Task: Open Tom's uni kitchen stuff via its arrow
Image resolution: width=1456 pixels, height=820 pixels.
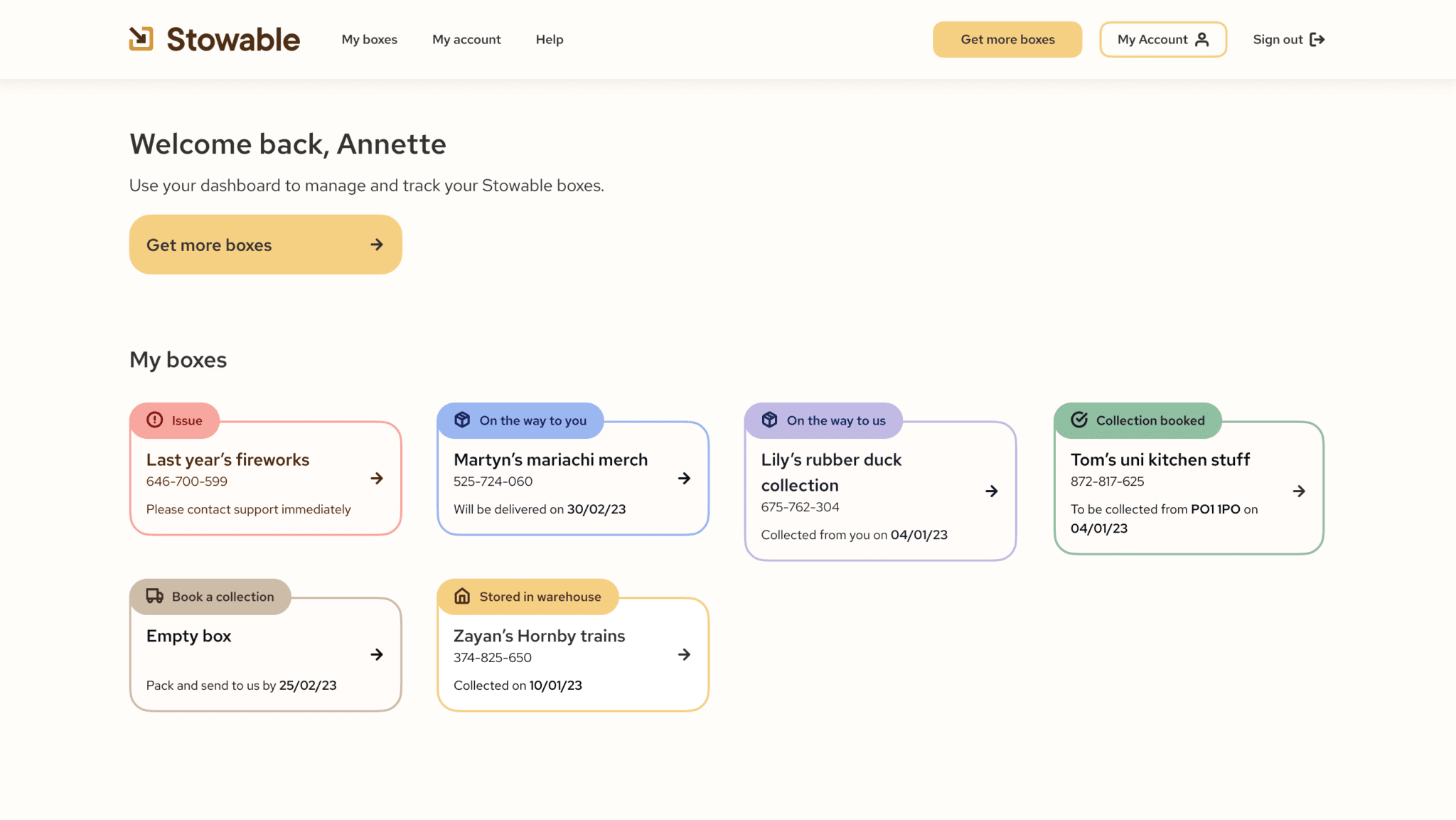Action: [1299, 491]
